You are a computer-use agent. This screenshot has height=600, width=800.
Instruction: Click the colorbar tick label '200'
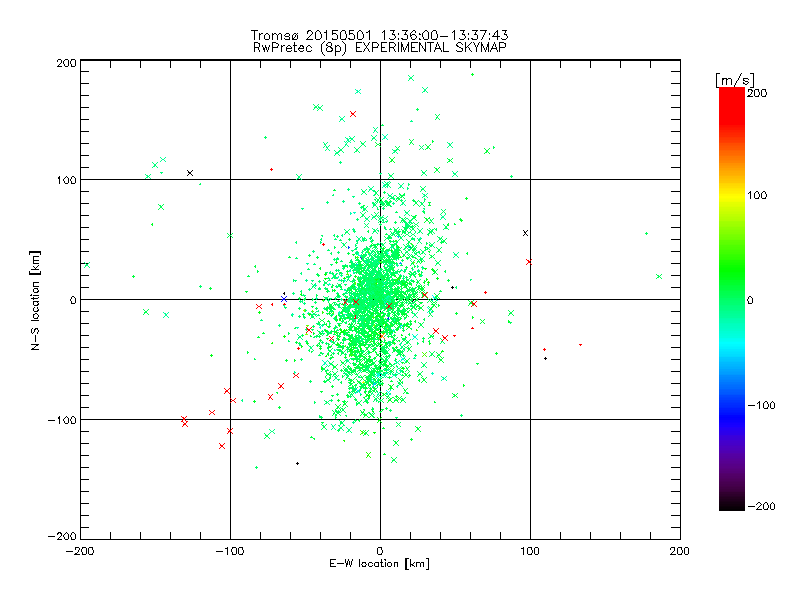[757, 93]
